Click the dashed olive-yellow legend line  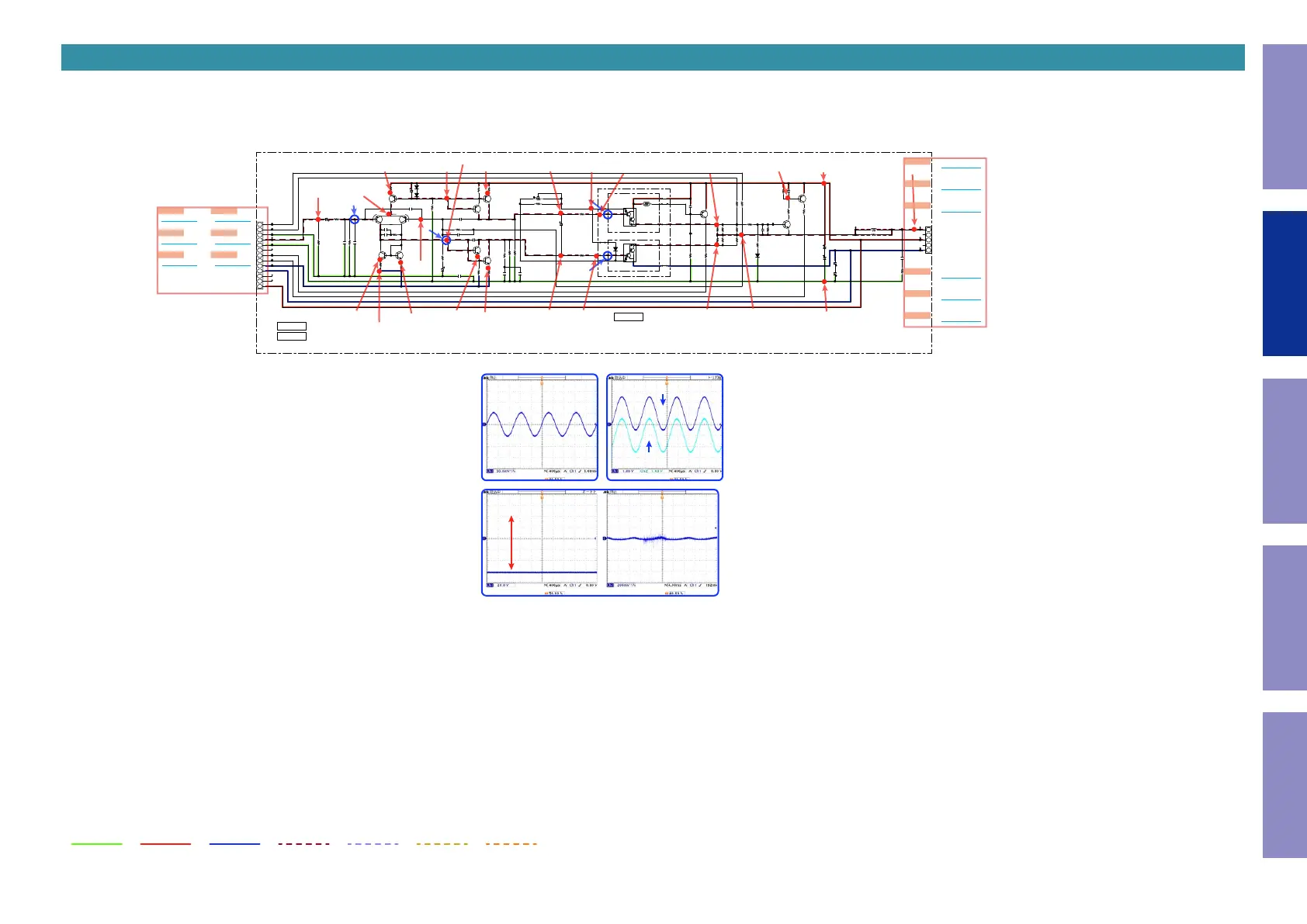coord(442,843)
